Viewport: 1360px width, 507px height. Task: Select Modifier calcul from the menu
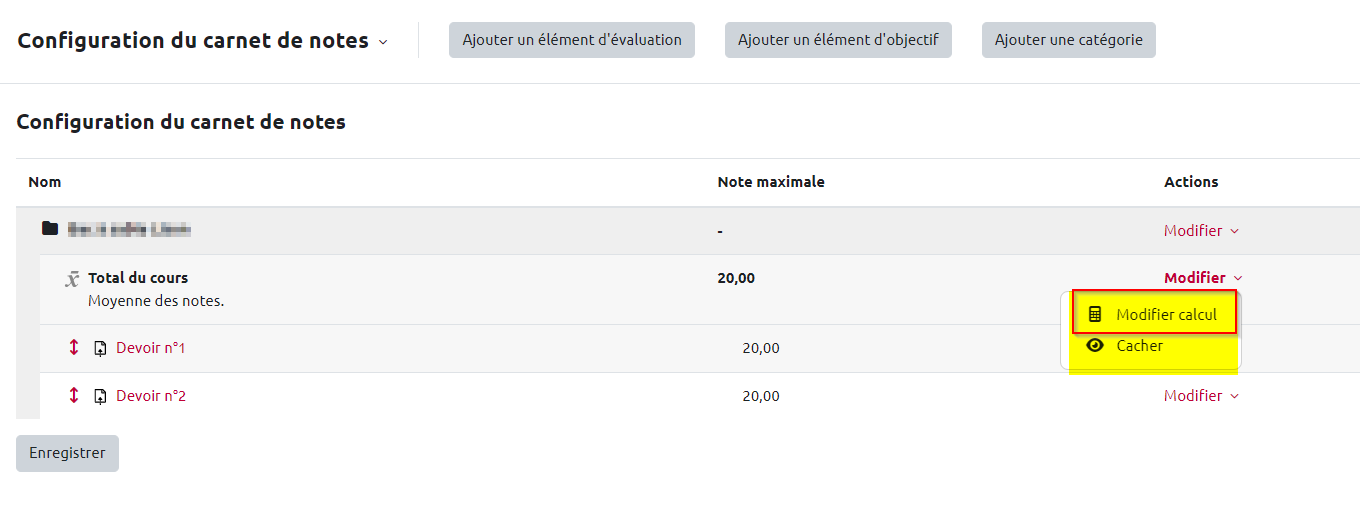(x=1166, y=314)
